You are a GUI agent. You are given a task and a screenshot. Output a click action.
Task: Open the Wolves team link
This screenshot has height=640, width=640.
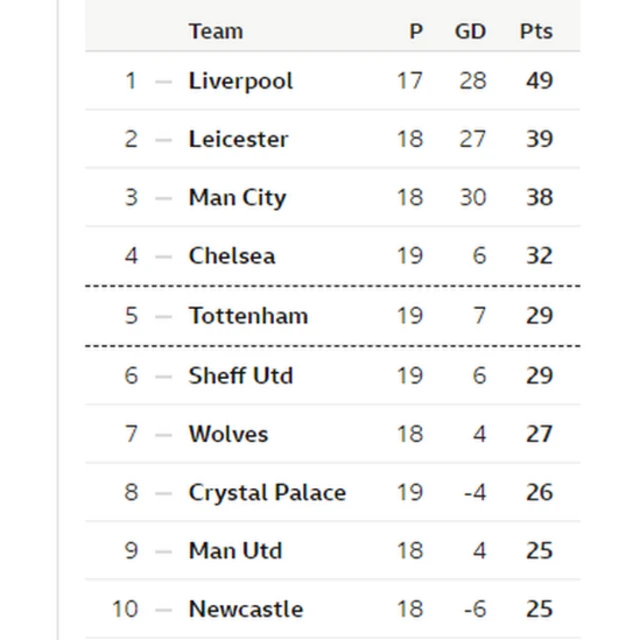(228, 434)
